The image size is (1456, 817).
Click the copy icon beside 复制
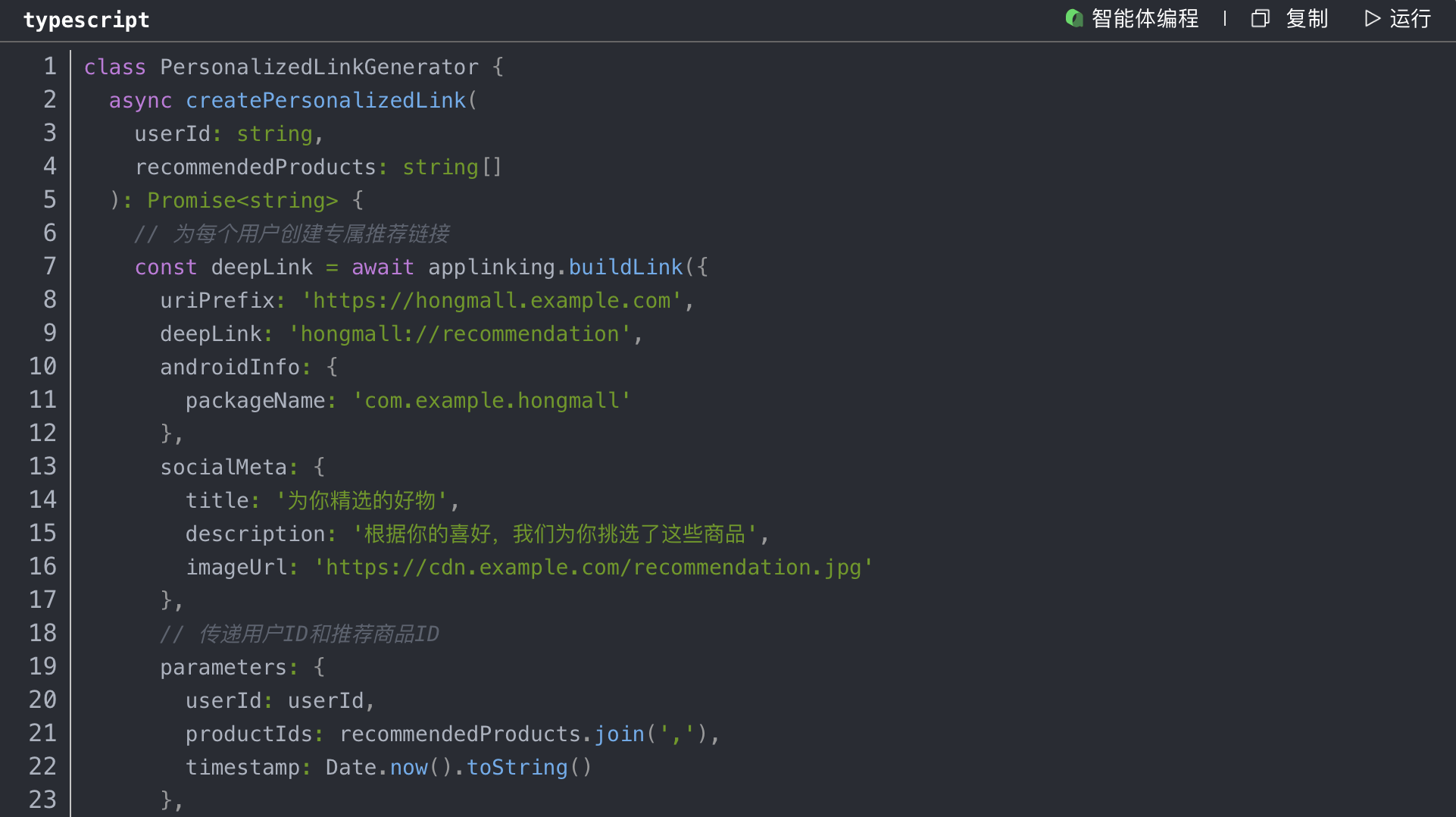1260,18
